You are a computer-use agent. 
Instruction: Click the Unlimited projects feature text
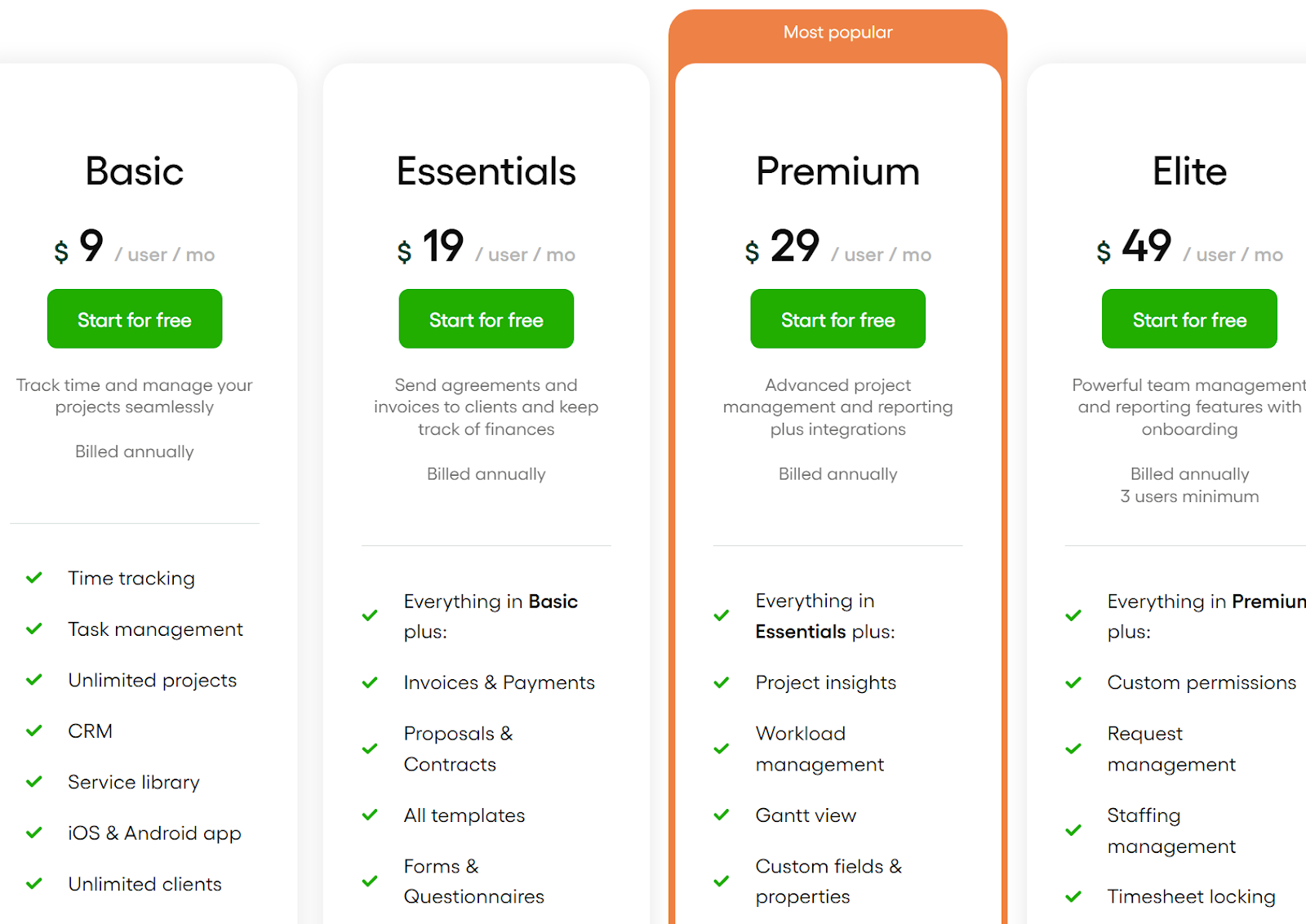153,680
